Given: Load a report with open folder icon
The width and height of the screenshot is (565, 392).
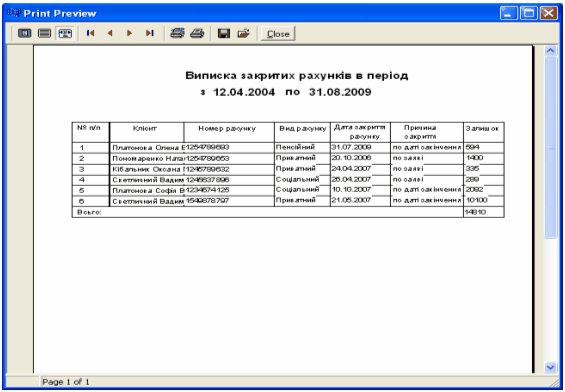Looking at the screenshot, I should [x=244, y=34].
